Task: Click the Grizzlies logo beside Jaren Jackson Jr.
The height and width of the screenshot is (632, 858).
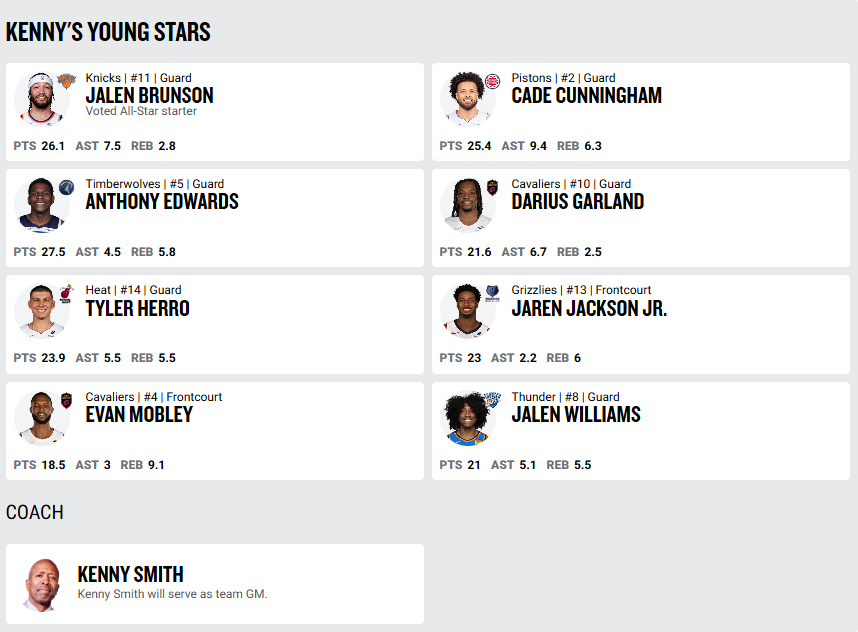Action: coord(492,293)
